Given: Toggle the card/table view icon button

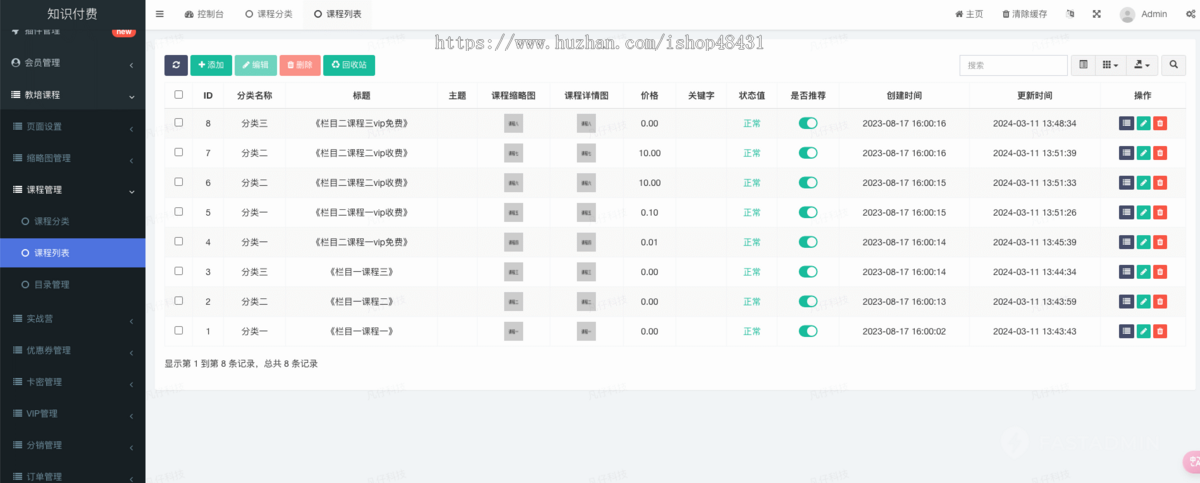Looking at the screenshot, I should coord(1083,65).
